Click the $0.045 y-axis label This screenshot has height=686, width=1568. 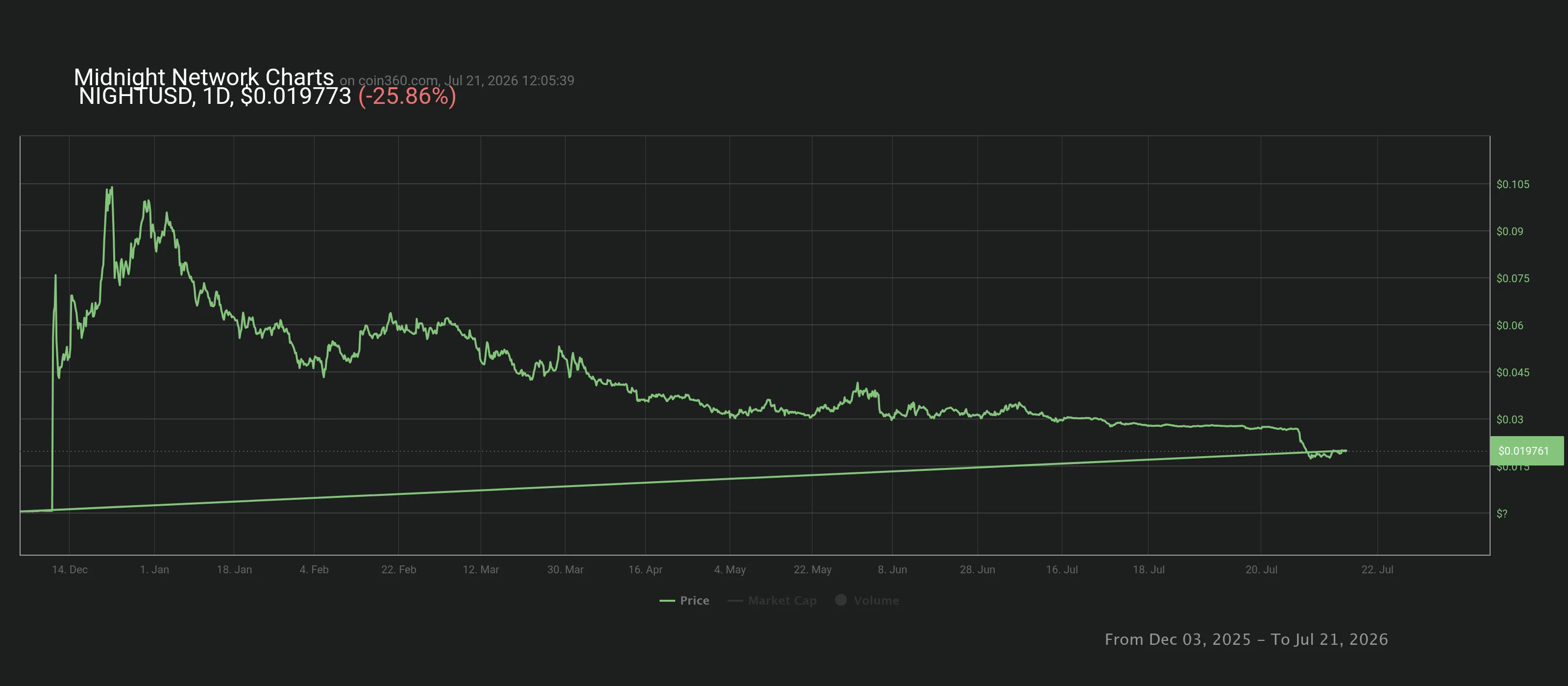click(1513, 372)
